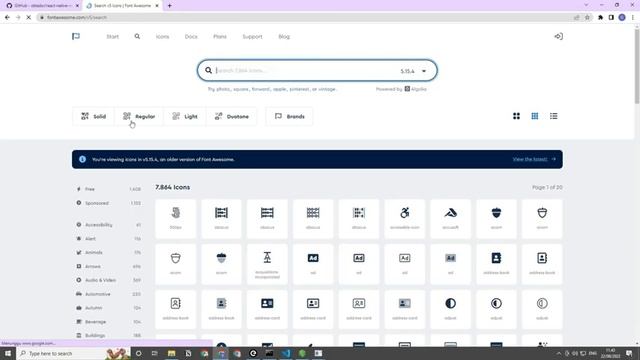Open the browser extensions puzzle icon

[x=600, y=18]
